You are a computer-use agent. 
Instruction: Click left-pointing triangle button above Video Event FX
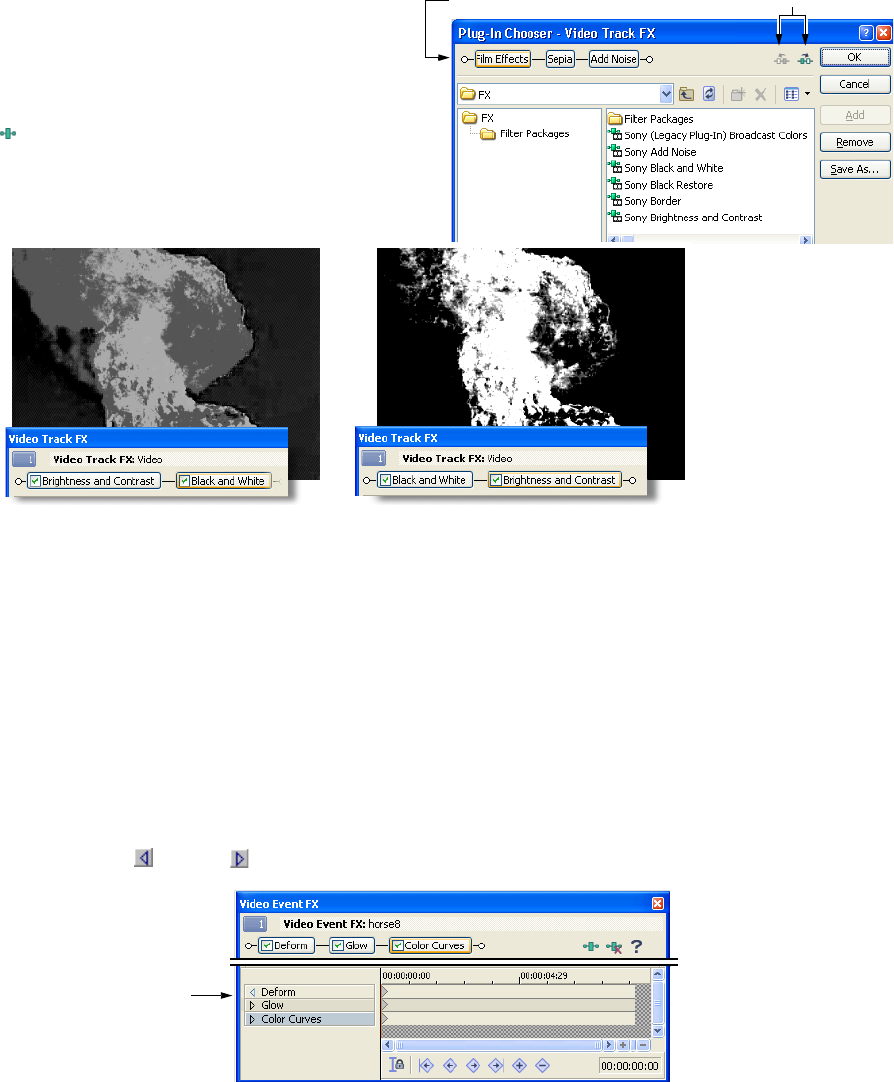[x=143, y=858]
